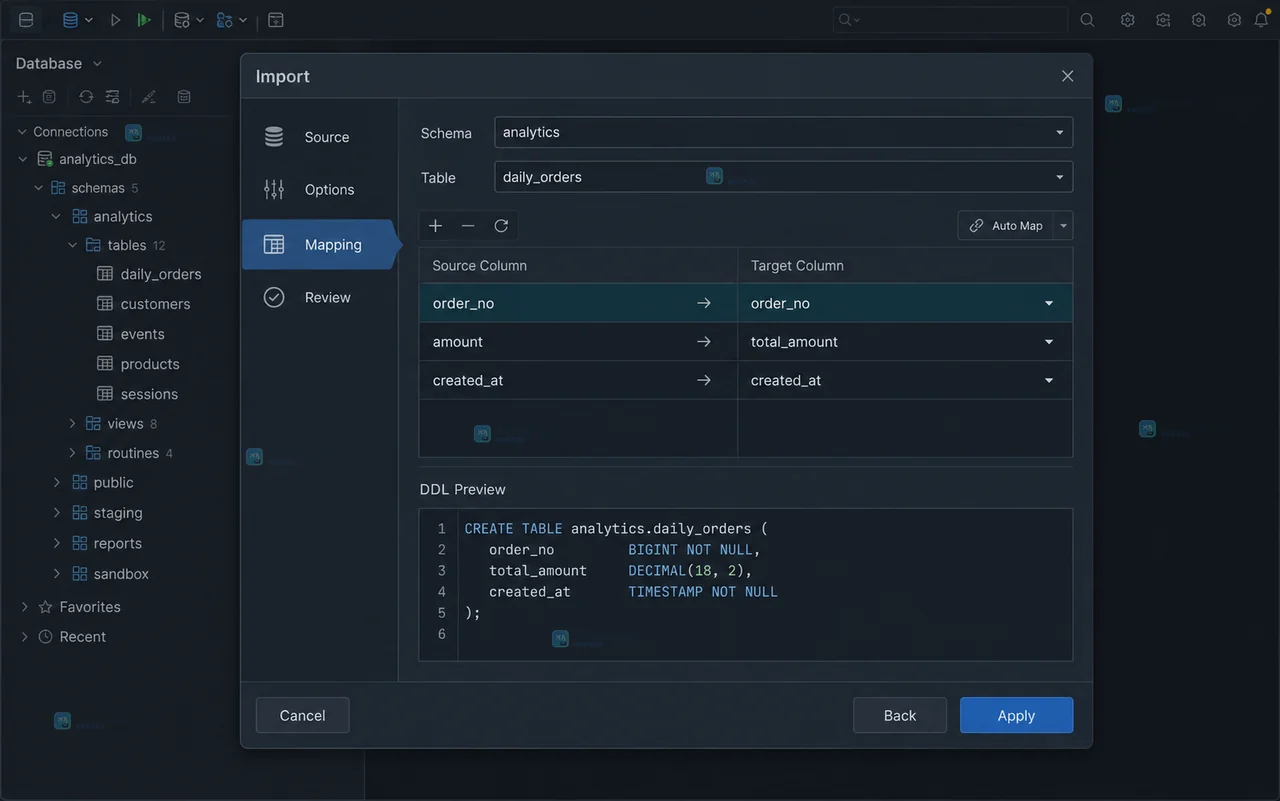This screenshot has height=801, width=1280.
Task: Remove a mapping row with the minus icon
Action: click(x=468, y=226)
